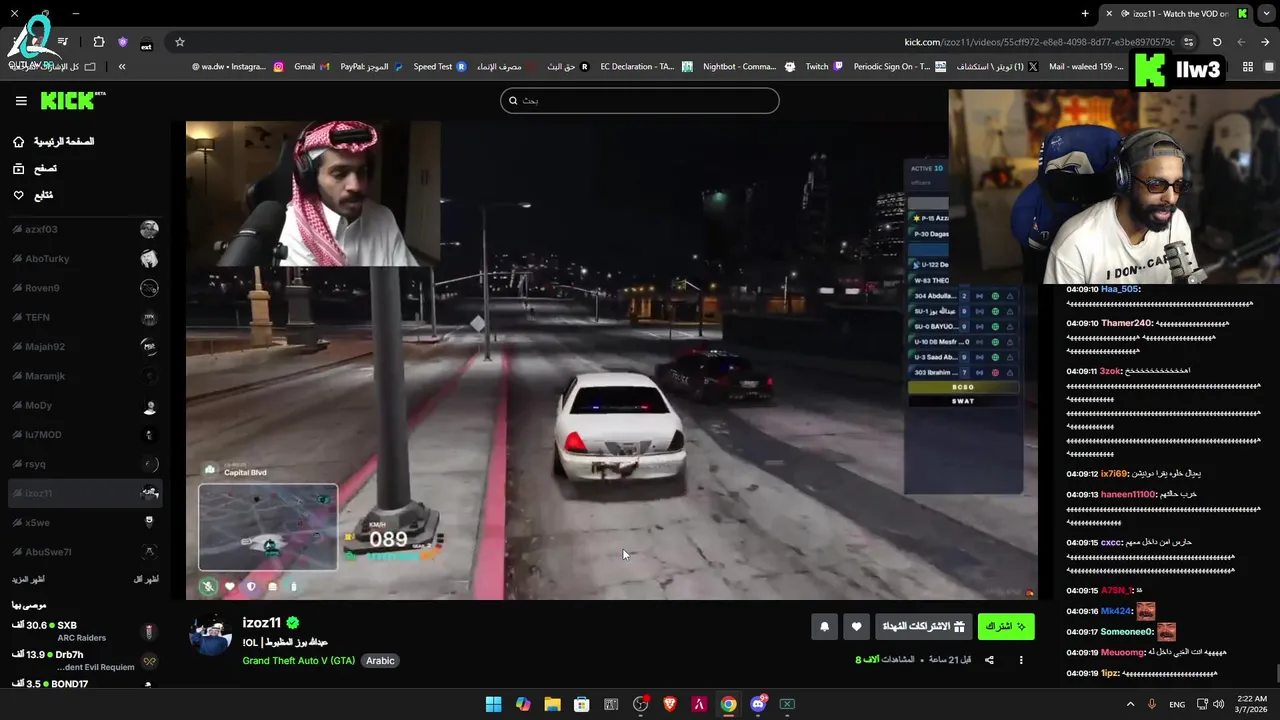Focus the Kick search box

pyautogui.click(x=639, y=100)
